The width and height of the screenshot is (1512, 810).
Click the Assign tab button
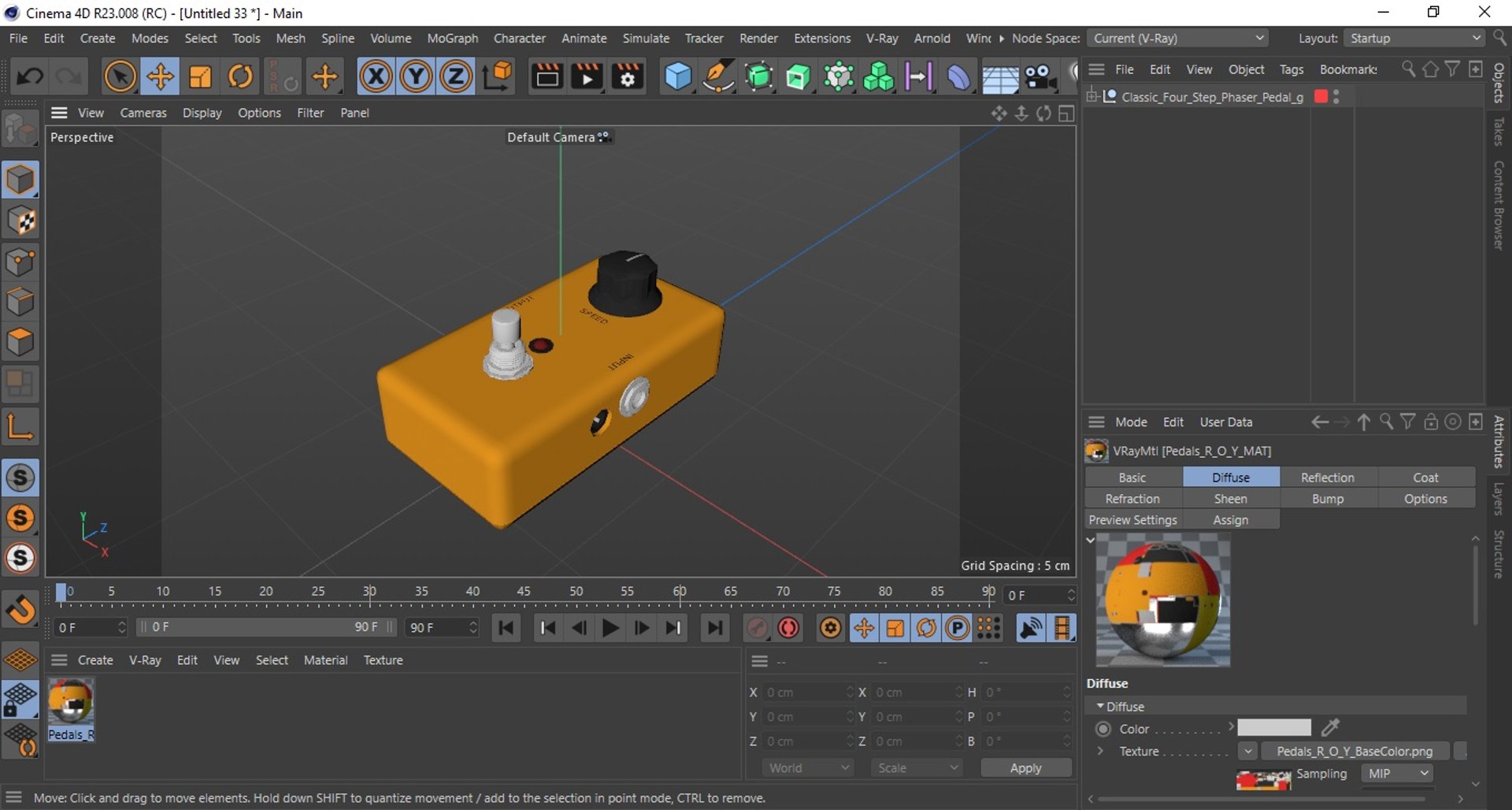[1230, 520]
